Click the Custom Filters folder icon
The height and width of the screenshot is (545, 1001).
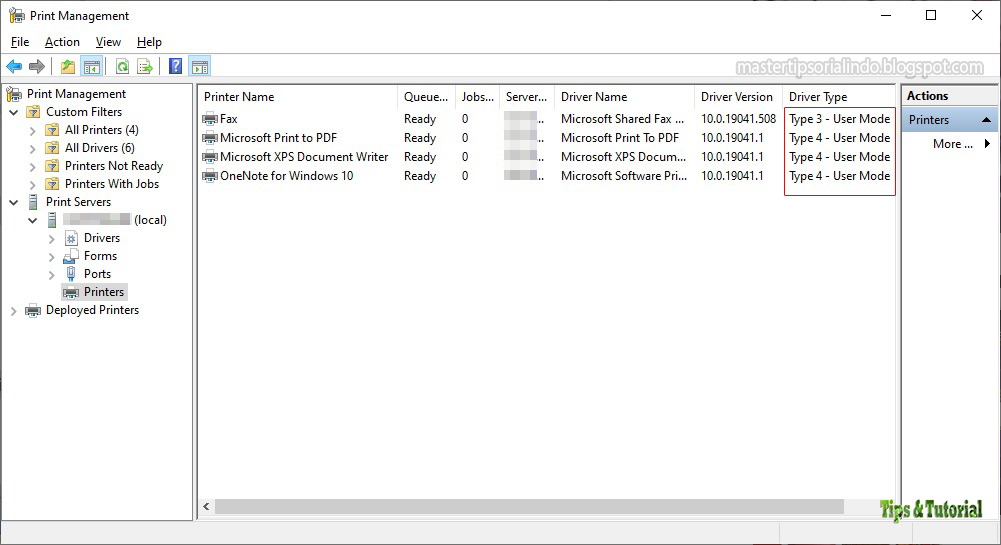[33, 112]
